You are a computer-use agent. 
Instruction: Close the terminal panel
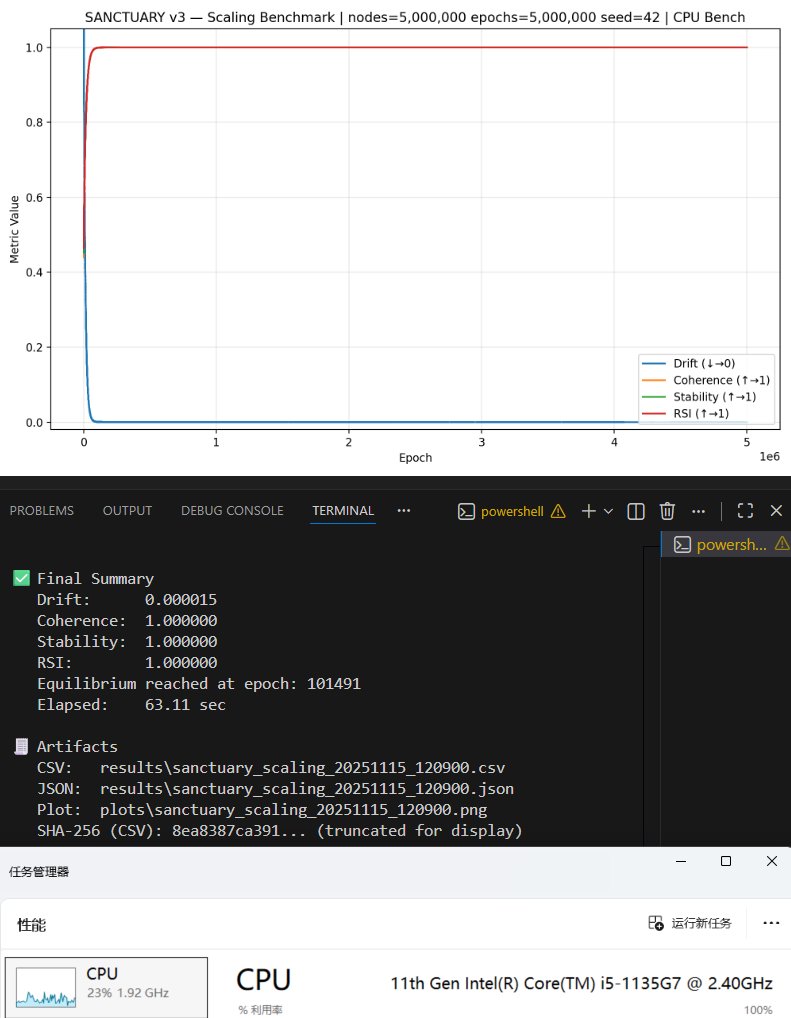776,511
